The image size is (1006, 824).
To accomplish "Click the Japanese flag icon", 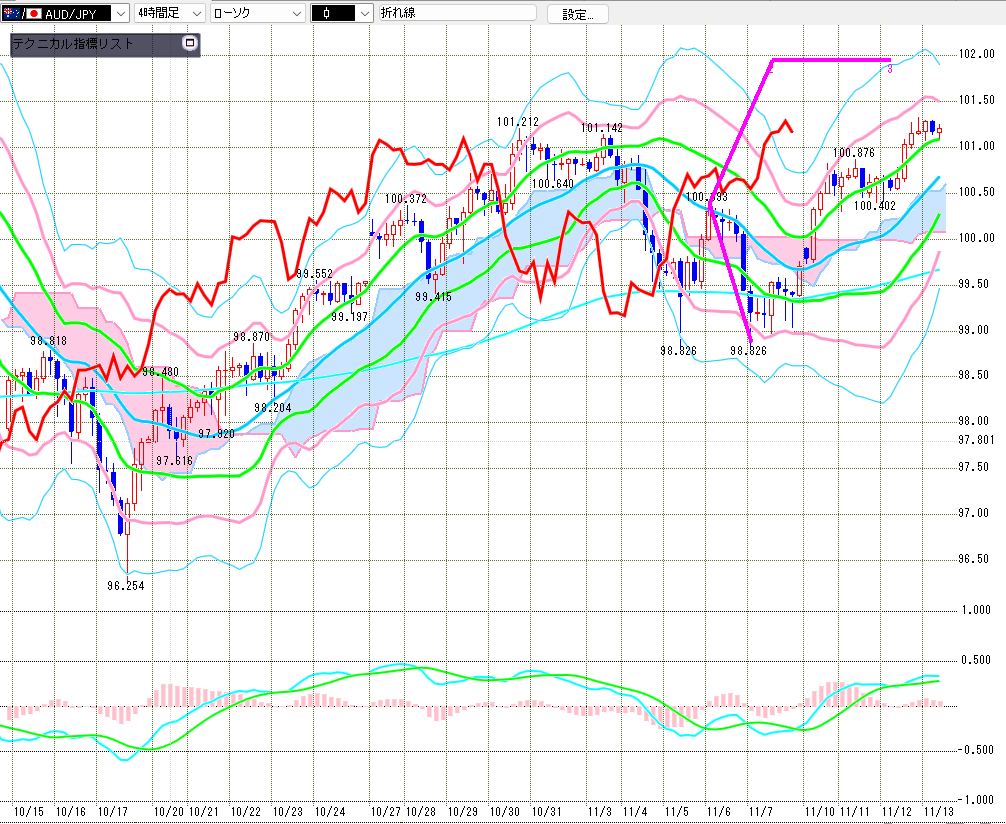I will pyautogui.click(x=33, y=14).
